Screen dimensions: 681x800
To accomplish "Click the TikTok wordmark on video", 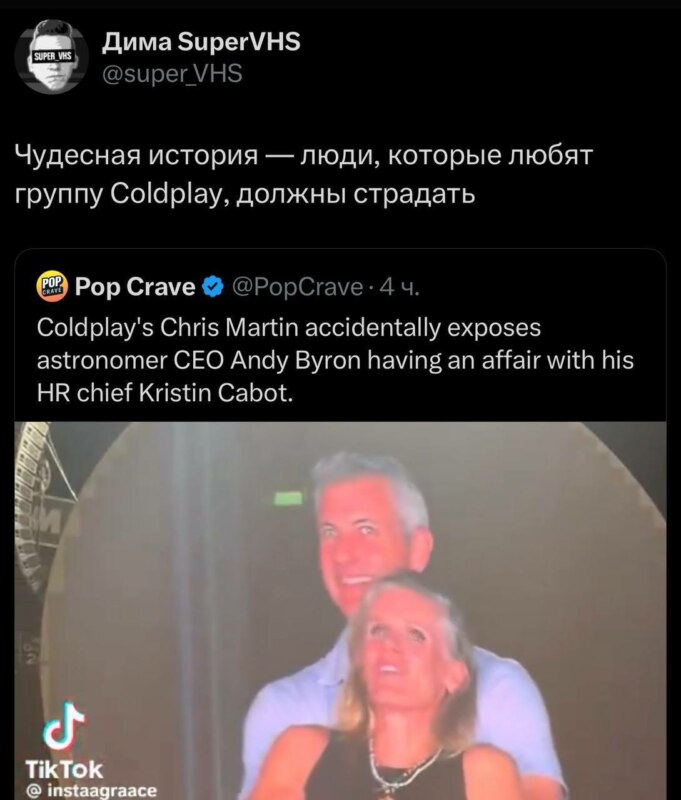I will [x=64, y=770].
